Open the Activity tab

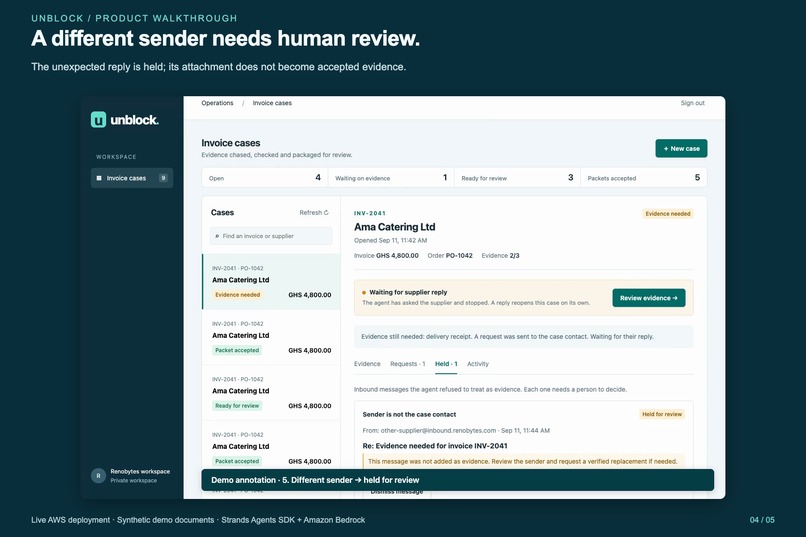click(478, 364)
